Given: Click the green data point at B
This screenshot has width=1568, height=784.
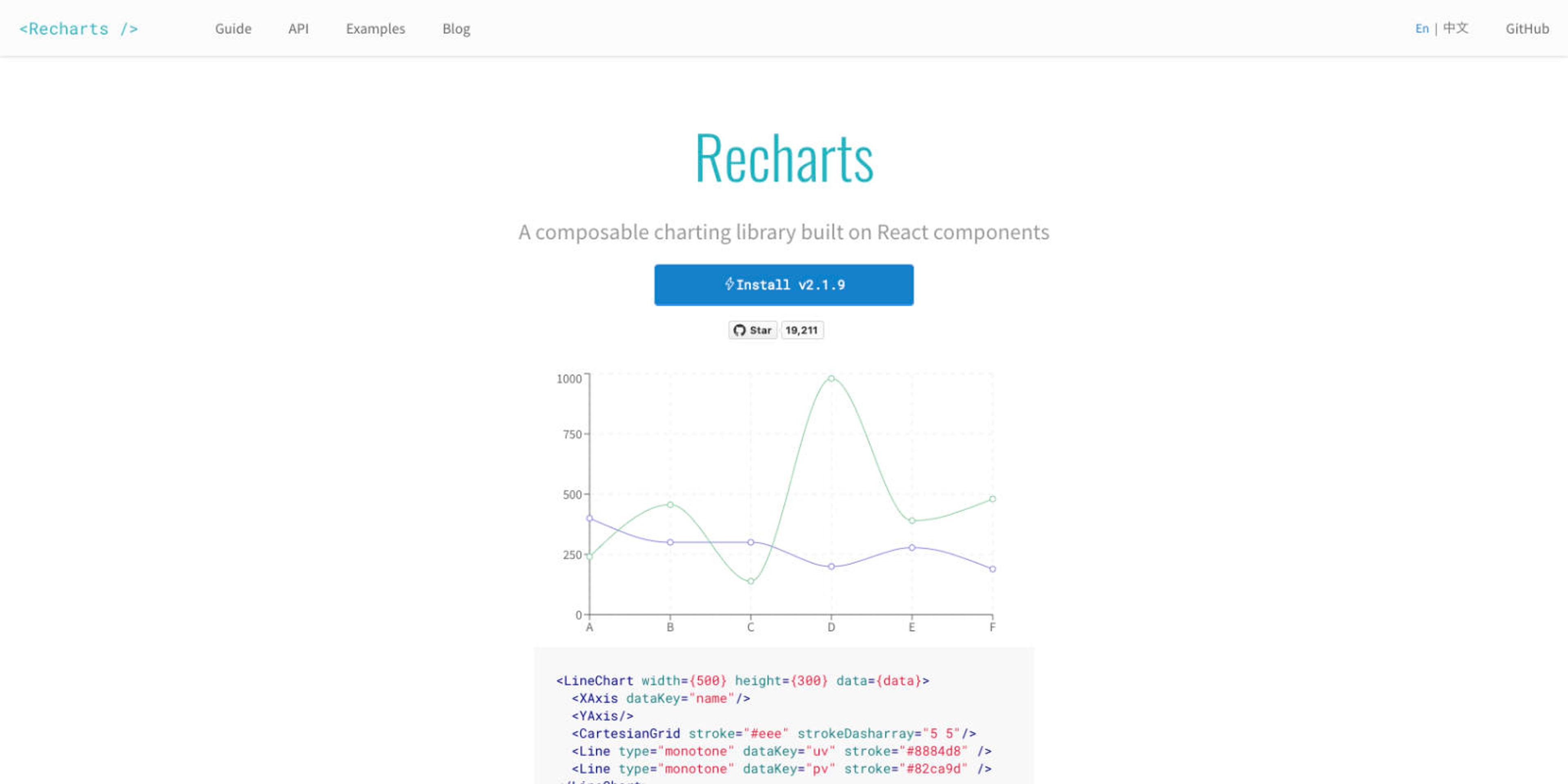Looking at the screenshot, I should tap(670, 505).
